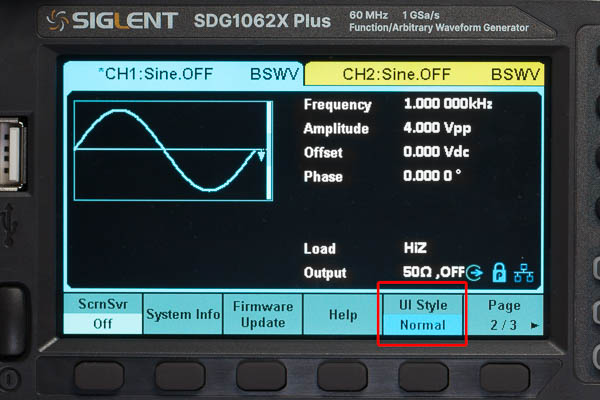Screen dimensions: 600x400
Task: Select the Load value HiZ
Action: pyautogui.click(x=415, y=248)
